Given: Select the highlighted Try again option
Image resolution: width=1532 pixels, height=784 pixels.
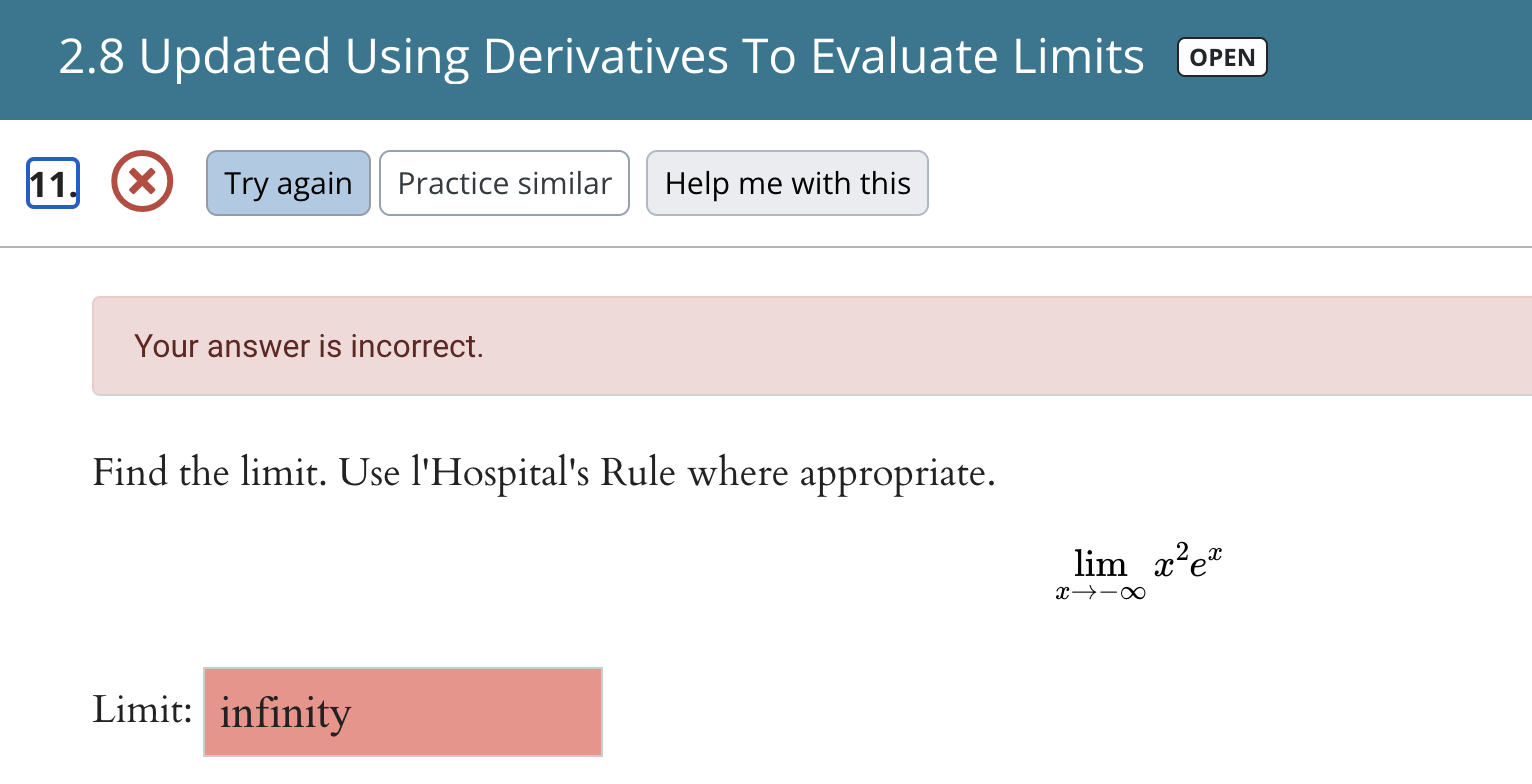Looking at the screenshot, I should tap(288, 183).
